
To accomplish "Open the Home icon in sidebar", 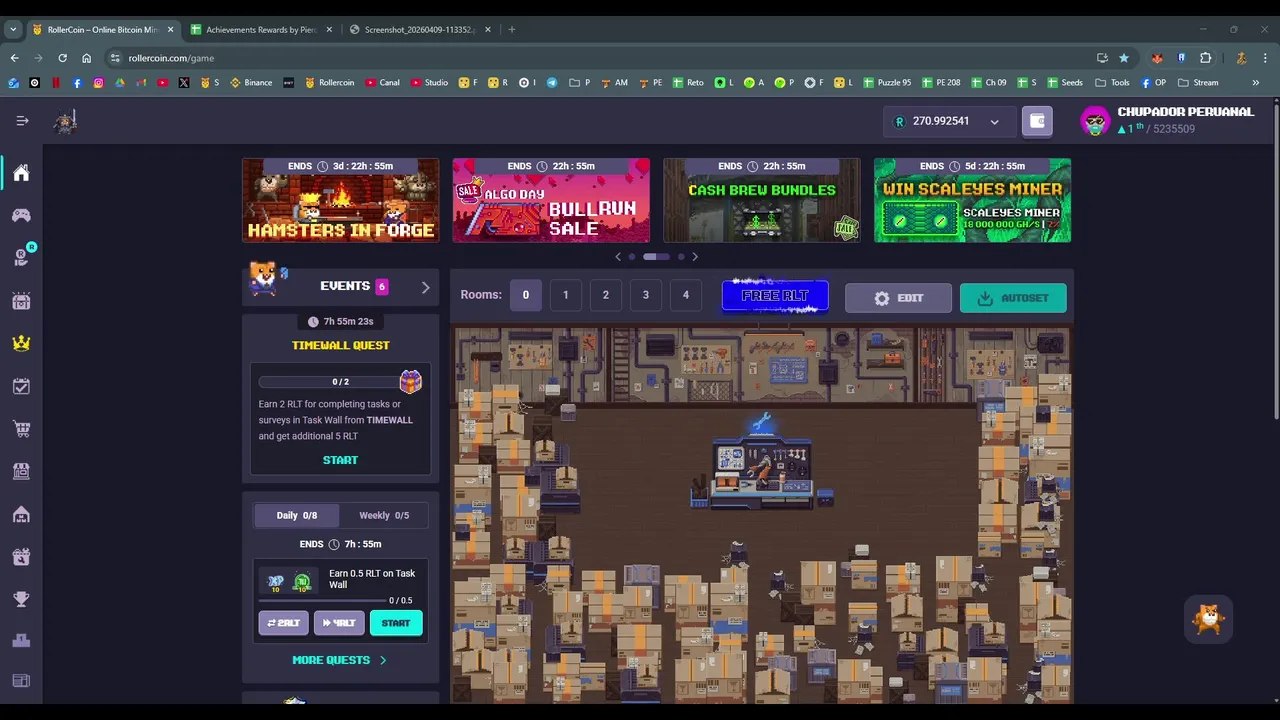I will pos(21,173).
